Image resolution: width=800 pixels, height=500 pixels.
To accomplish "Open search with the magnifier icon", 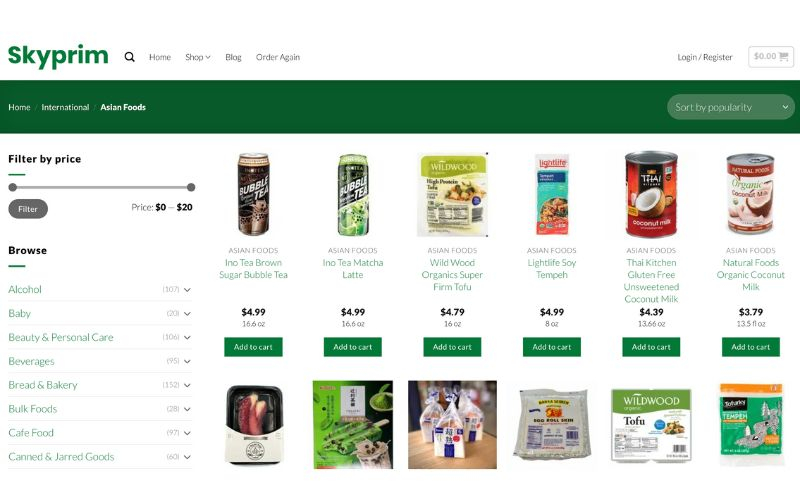I will [x=130, y=57].
